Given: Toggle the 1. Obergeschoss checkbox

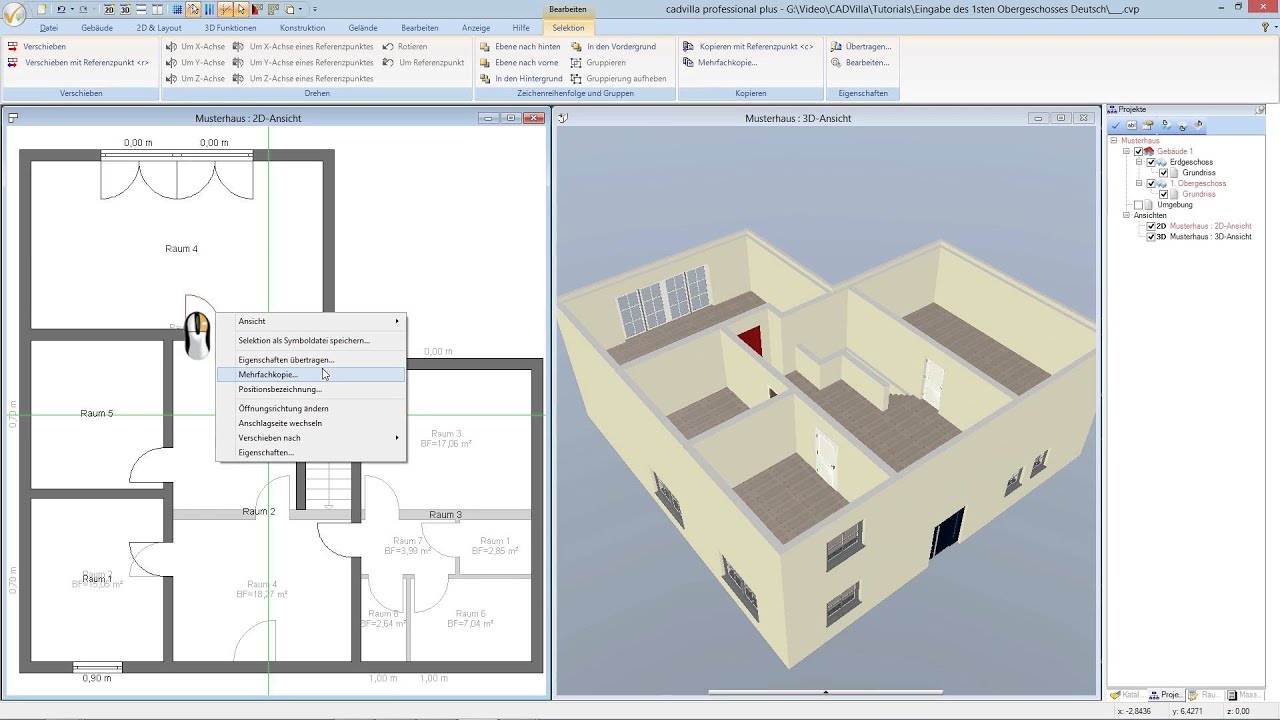Looking at the screenshot, I should (1151, 183).
